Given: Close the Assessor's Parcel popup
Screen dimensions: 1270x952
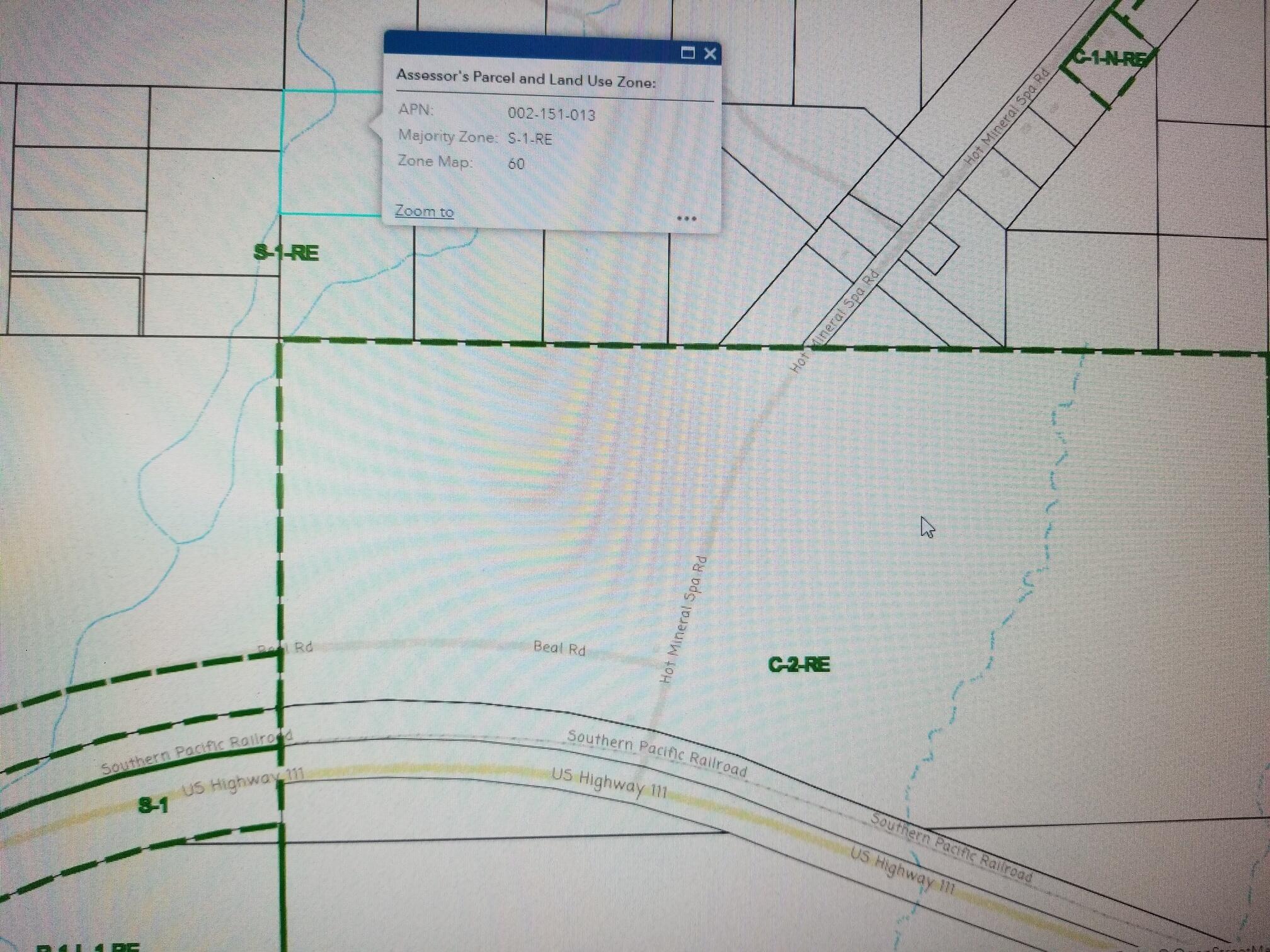Looking at the screenshot, I should (x=710, y=54).
